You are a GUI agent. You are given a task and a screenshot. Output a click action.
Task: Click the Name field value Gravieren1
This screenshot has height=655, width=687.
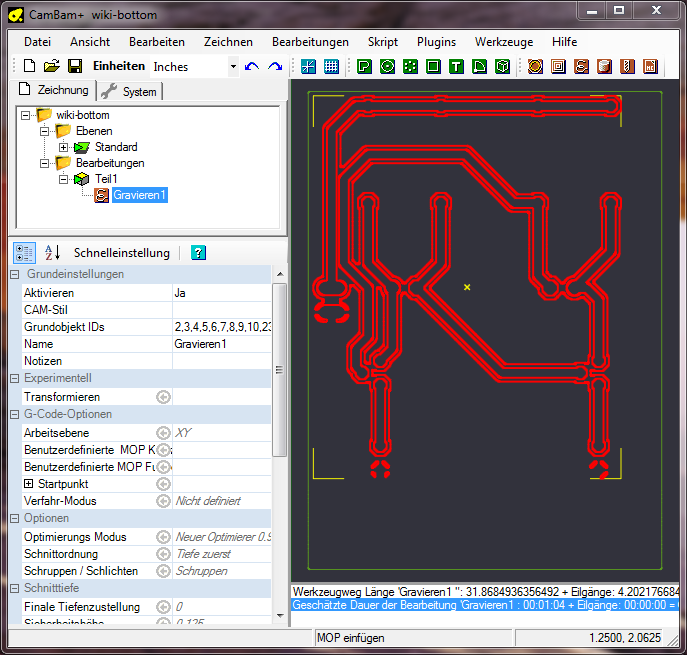200,343
